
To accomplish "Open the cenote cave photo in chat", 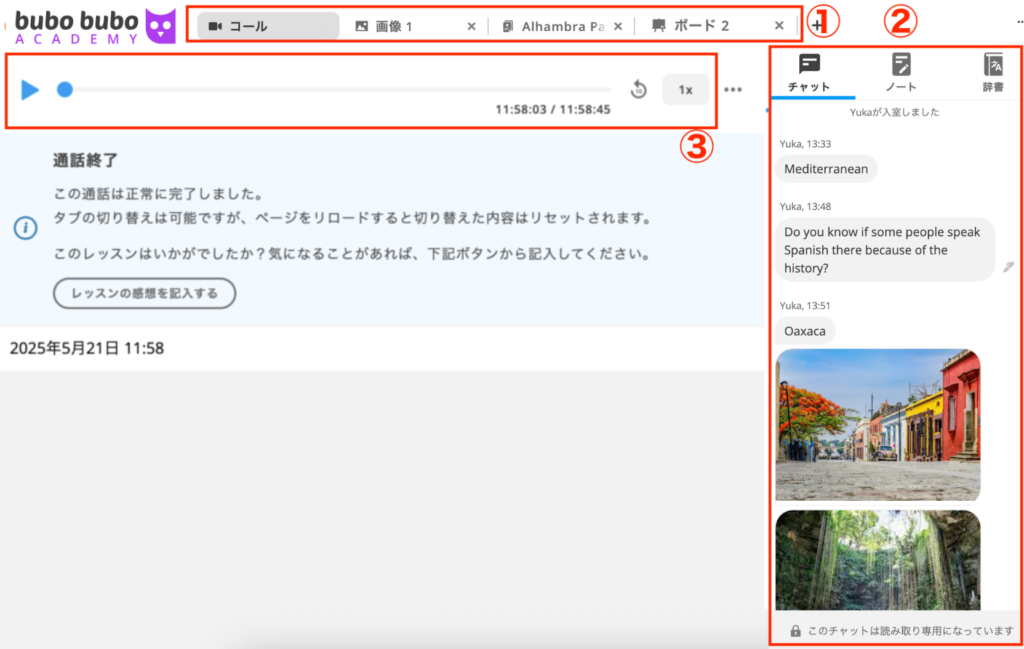I will pos(877,558).
